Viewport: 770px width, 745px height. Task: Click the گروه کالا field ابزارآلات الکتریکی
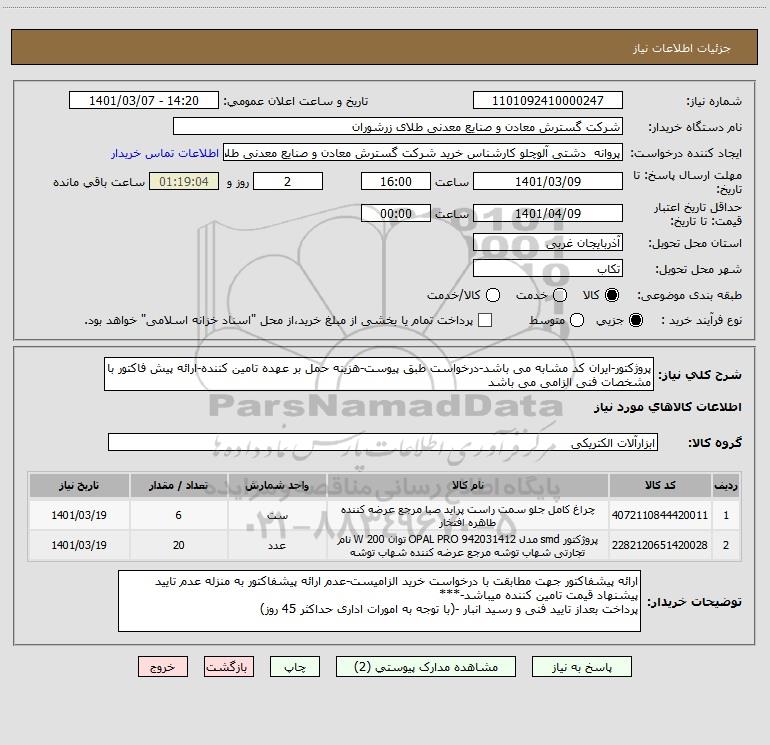click(383, 442)
